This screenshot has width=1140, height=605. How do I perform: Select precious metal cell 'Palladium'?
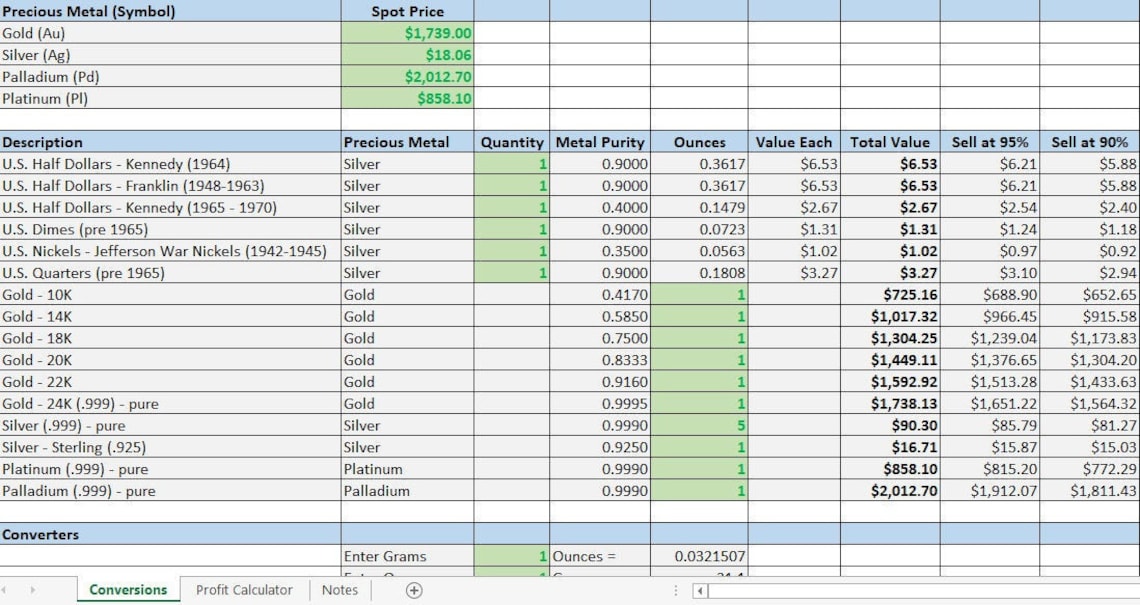407,491
